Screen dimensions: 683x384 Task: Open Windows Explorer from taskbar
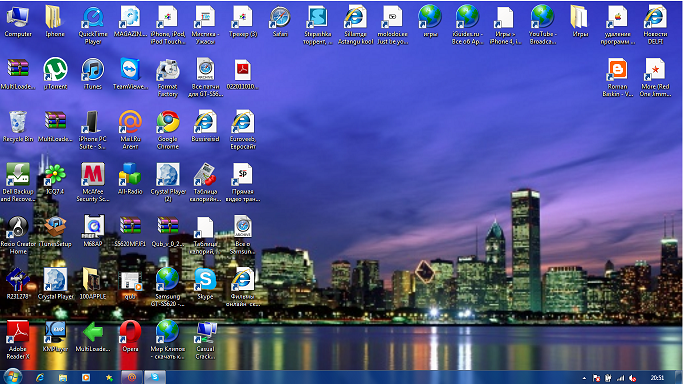[63, 377]
